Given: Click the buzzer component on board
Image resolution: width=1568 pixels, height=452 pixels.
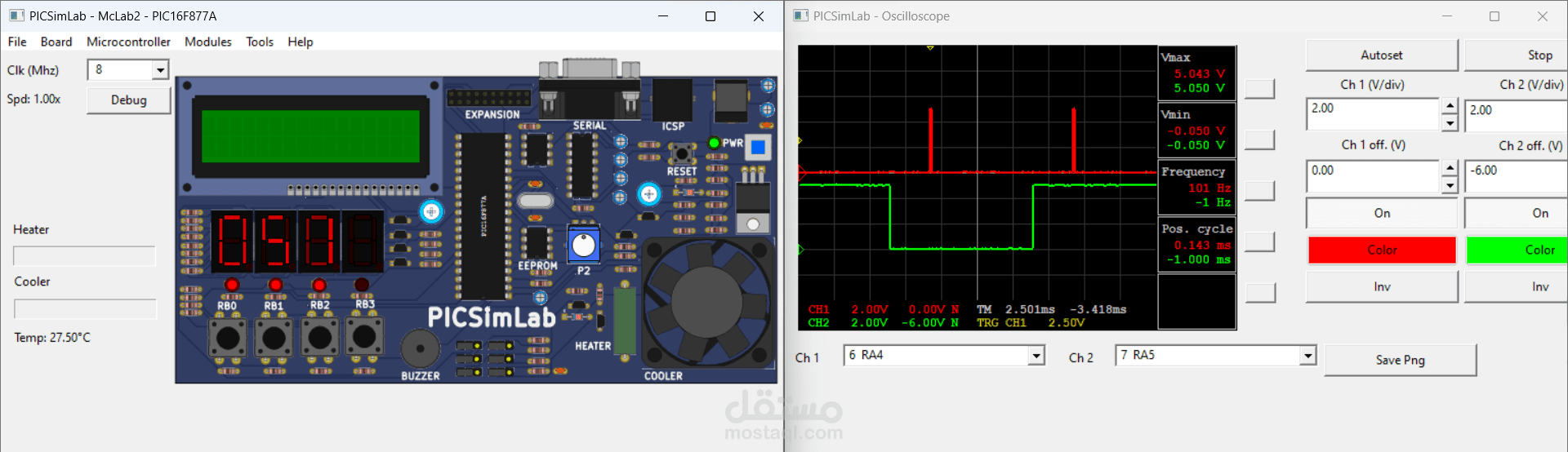Looking at the screenshot, I should pyautogui.click(x=421, y=348).
